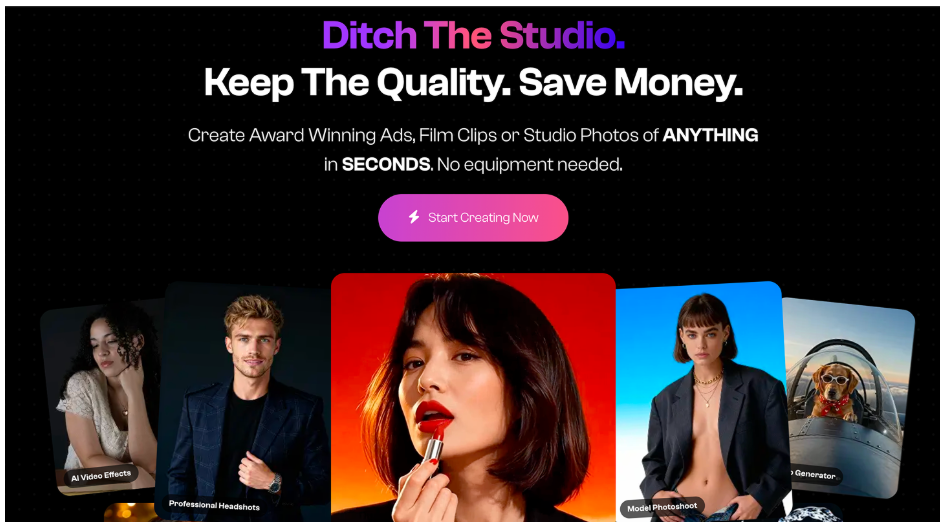
Task: Open the partially visible yellow bokeh thumbnail
Action: pyautogui.click(x=130, y=512)
